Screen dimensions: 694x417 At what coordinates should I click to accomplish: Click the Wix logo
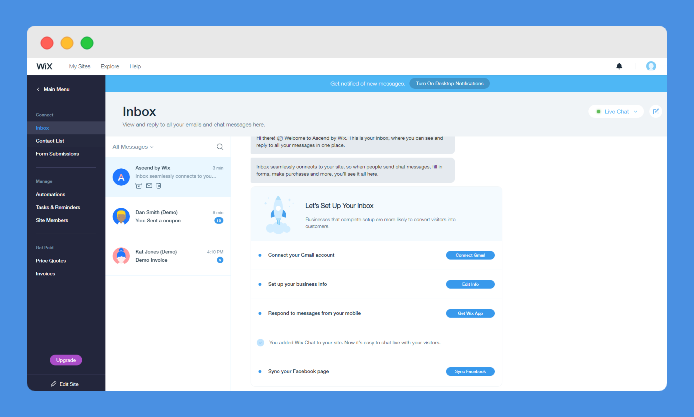(44, 66)
